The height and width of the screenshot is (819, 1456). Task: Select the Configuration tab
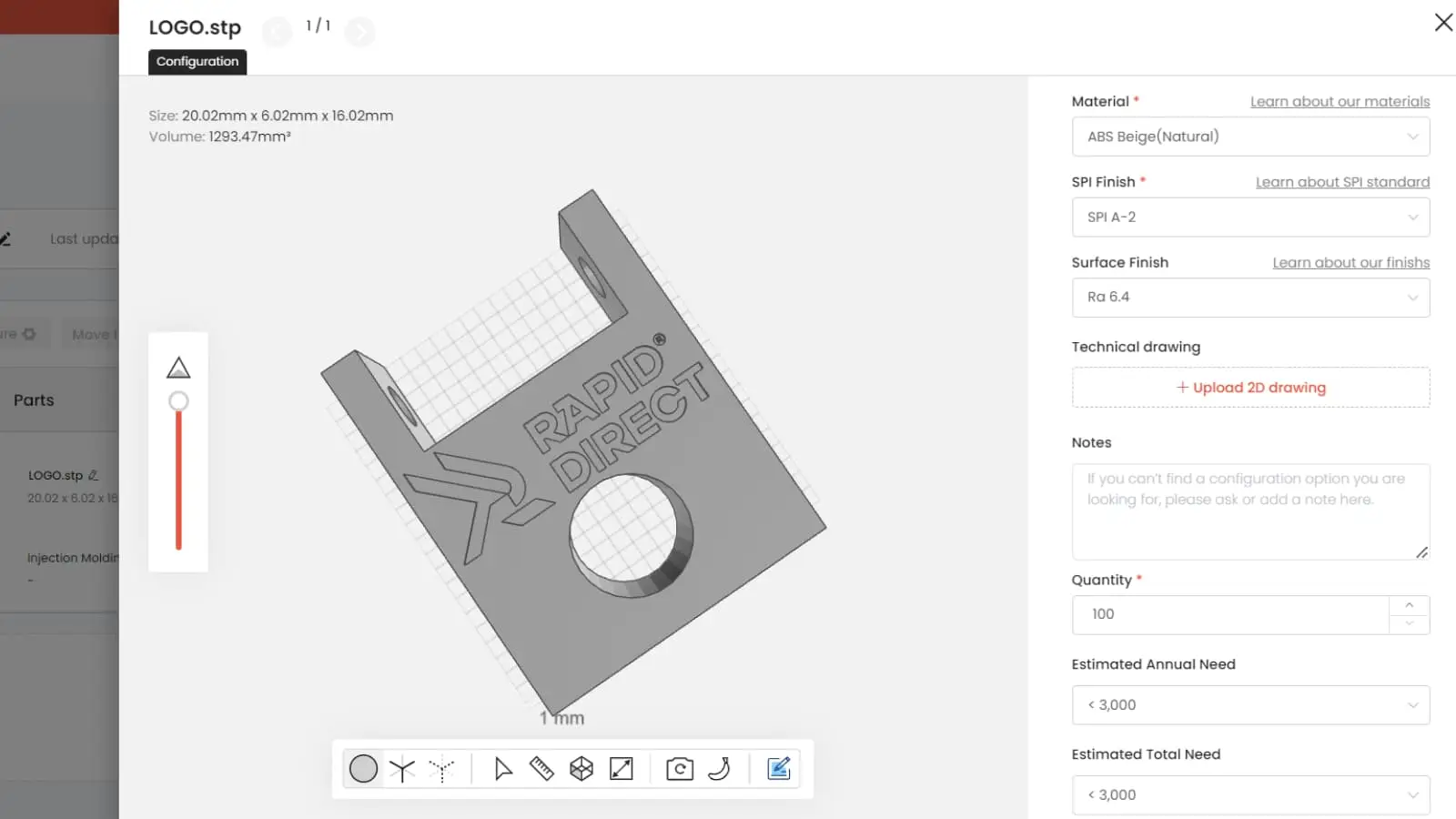coord(197,61)
